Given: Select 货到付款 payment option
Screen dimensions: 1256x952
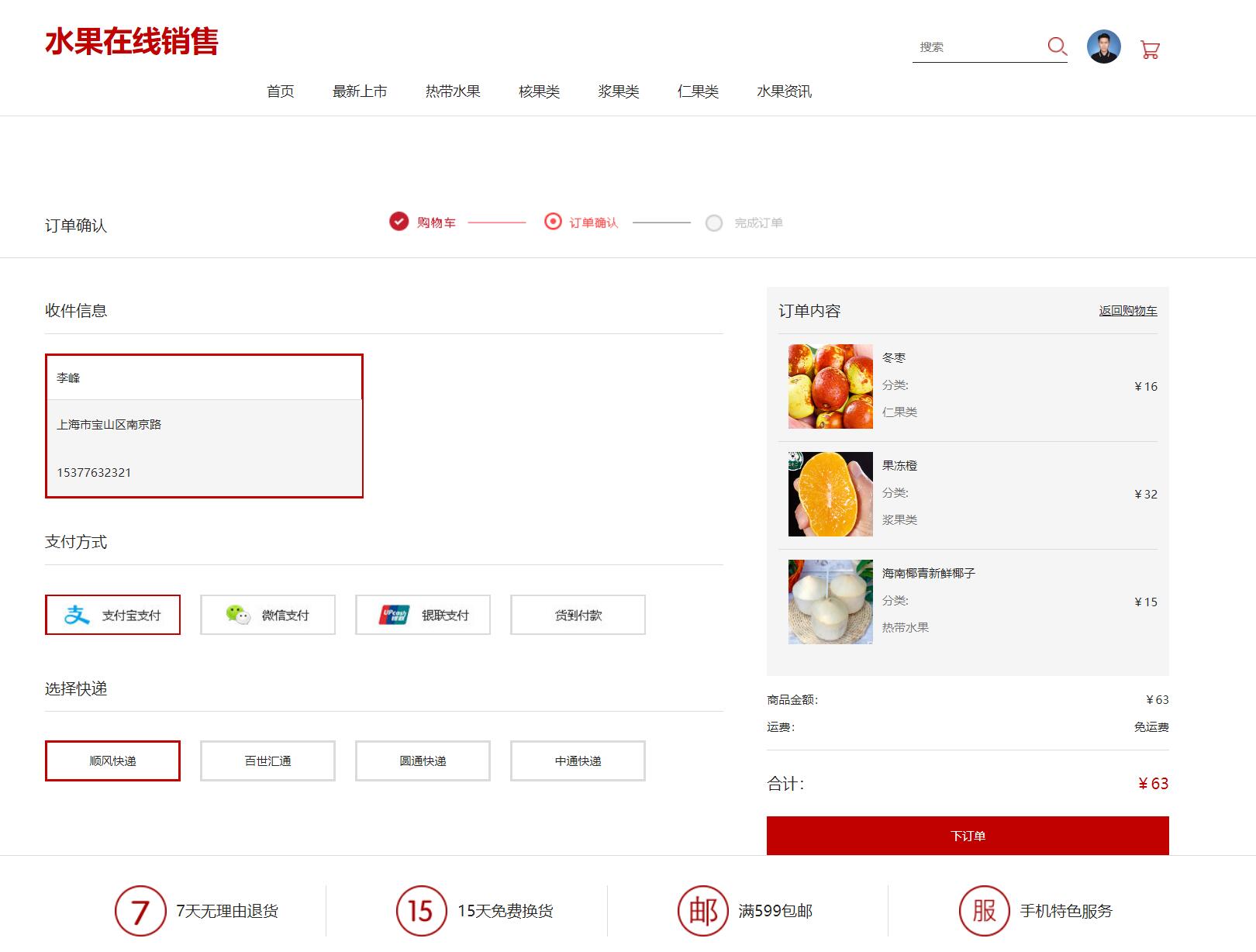Looking at the screenshot, I should 577,615.
